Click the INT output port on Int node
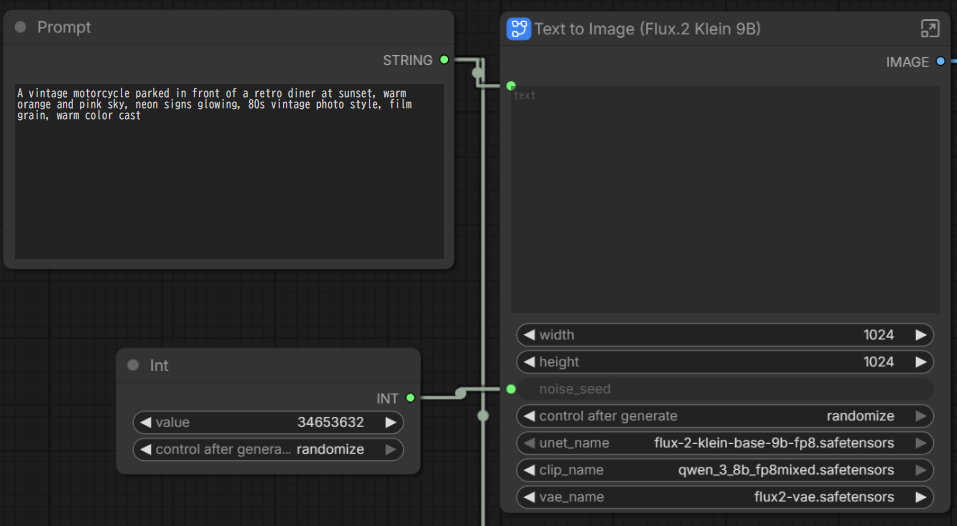Viewport: 957px width, 526px height. [x=410, y=398]
